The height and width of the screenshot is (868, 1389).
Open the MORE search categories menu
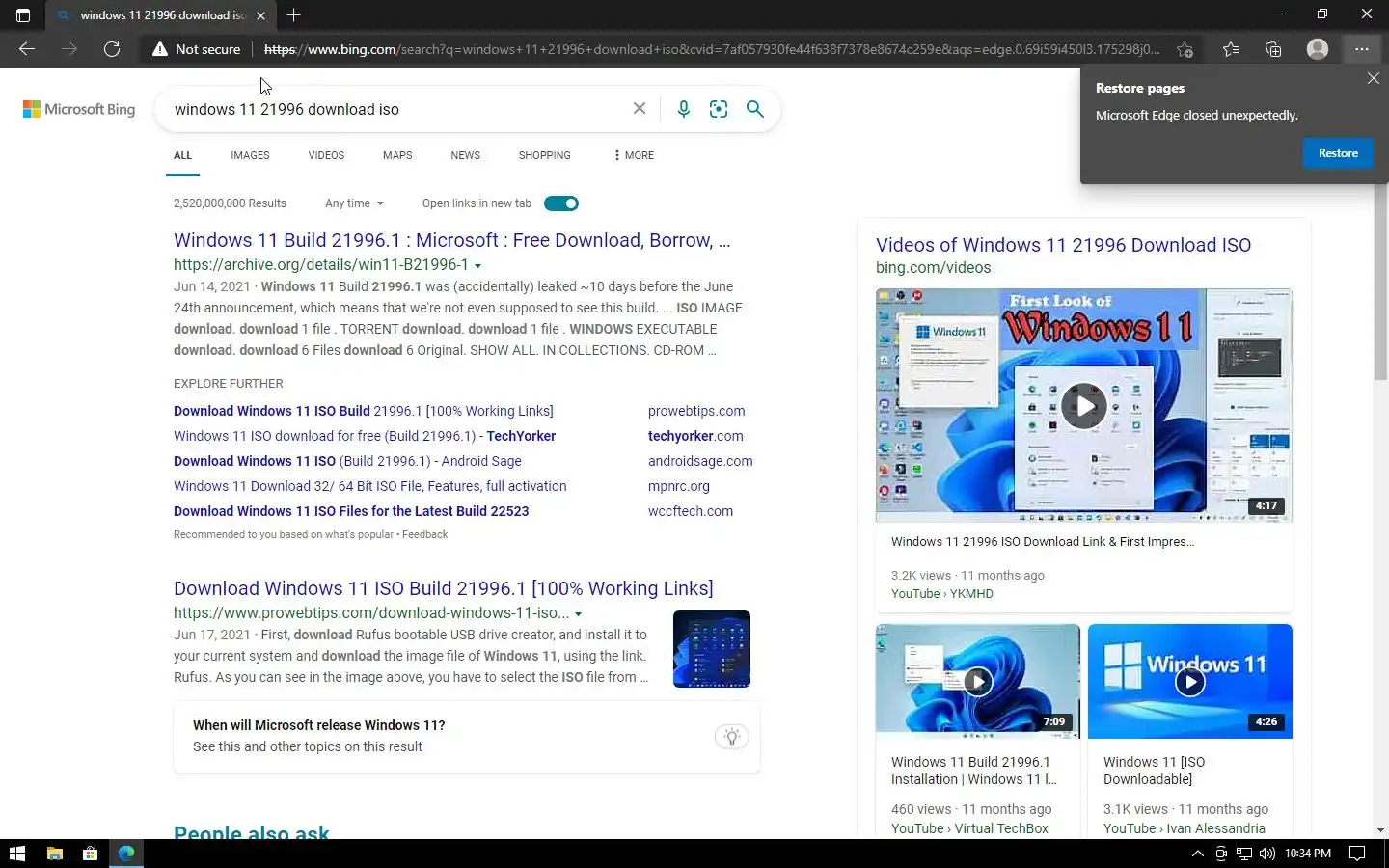(634, 155)
